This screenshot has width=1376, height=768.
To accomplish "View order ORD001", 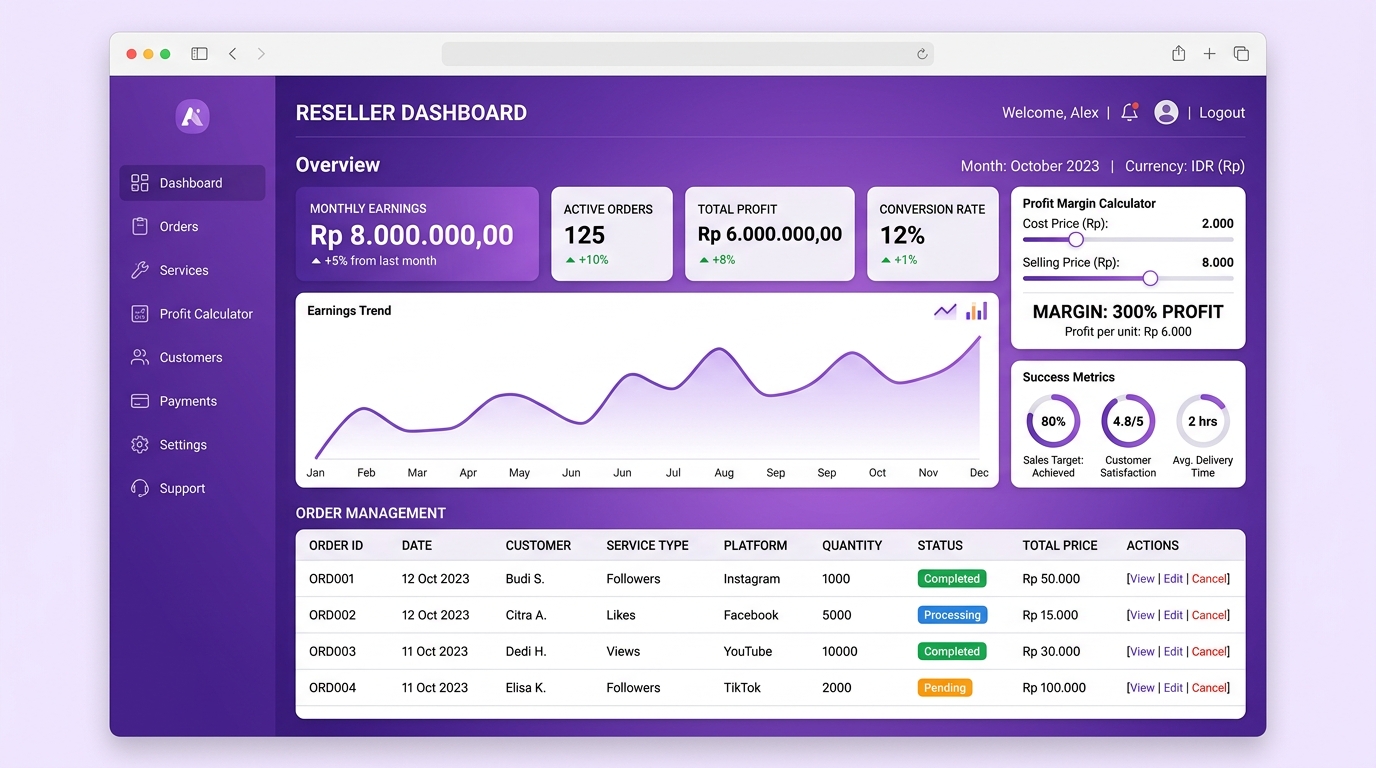I will coord(1142,579).
